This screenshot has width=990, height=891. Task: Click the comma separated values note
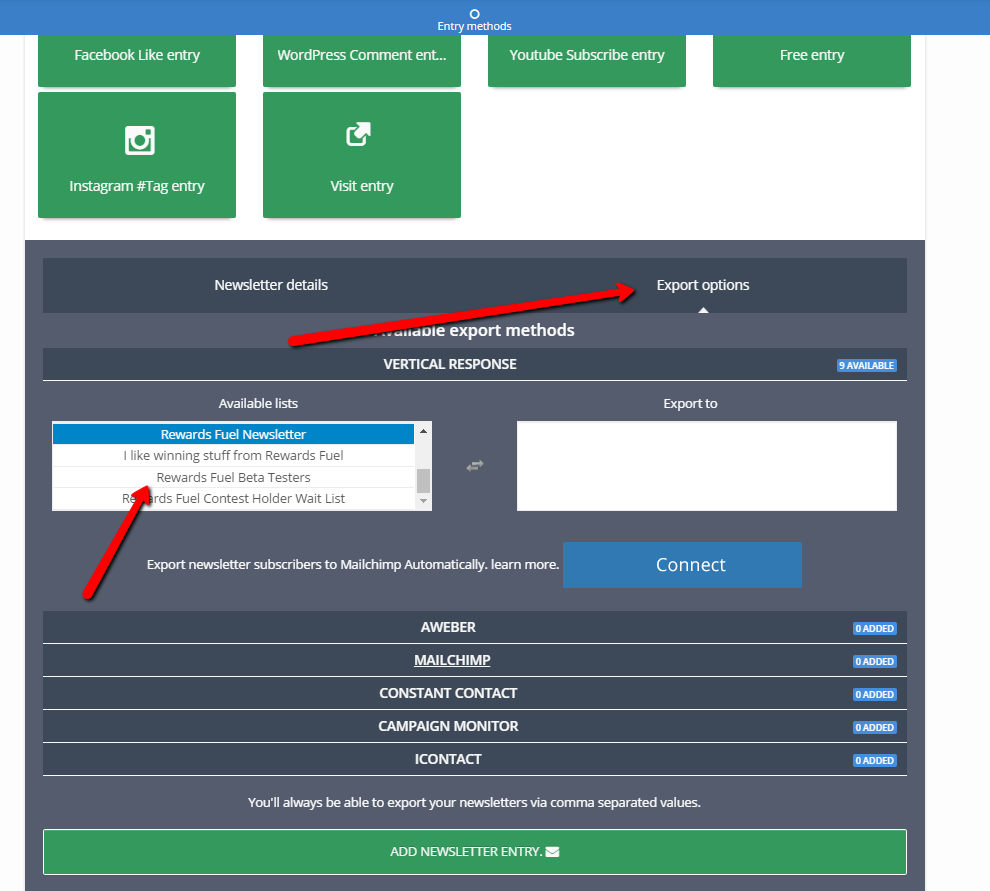[x=474, y=803]
